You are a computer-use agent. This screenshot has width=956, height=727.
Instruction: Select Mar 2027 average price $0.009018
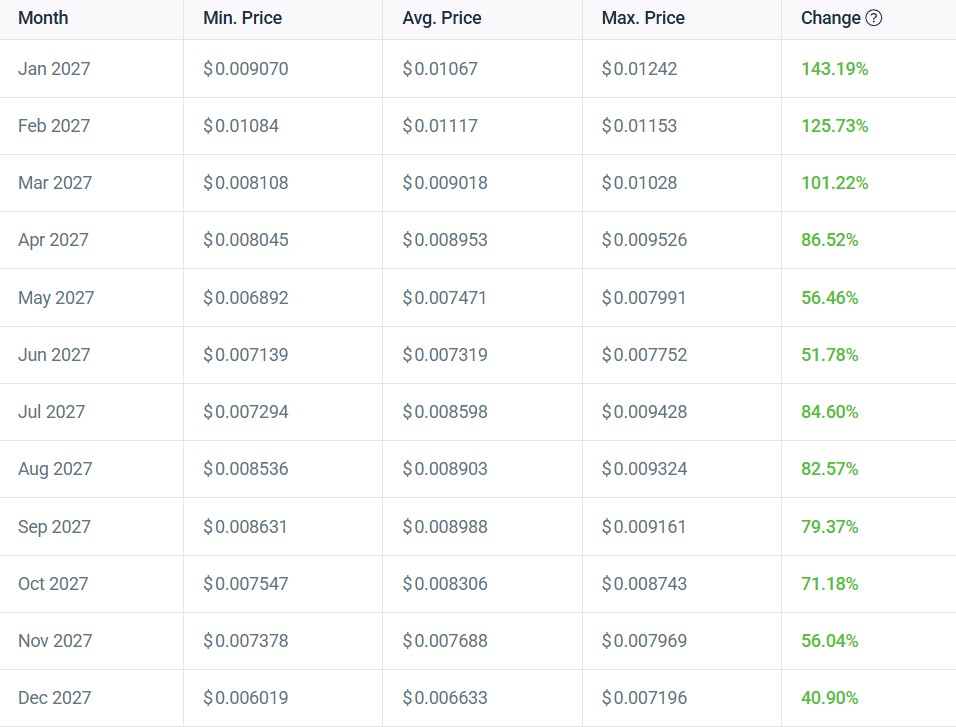click(x=445, y=183)
